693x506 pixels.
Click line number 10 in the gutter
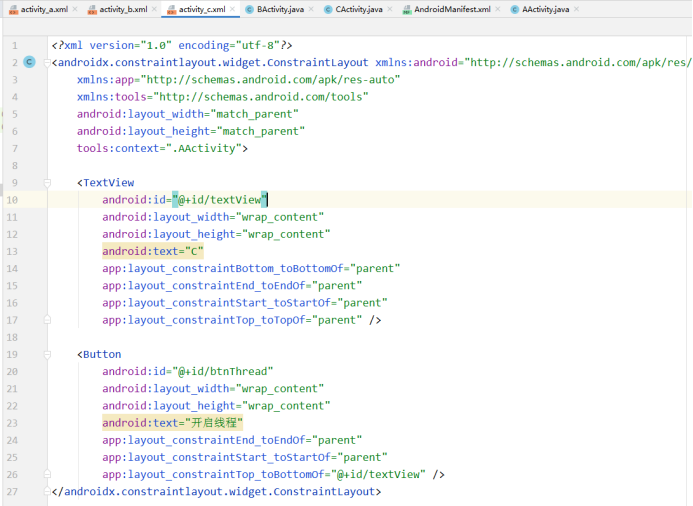pos(12,200)
